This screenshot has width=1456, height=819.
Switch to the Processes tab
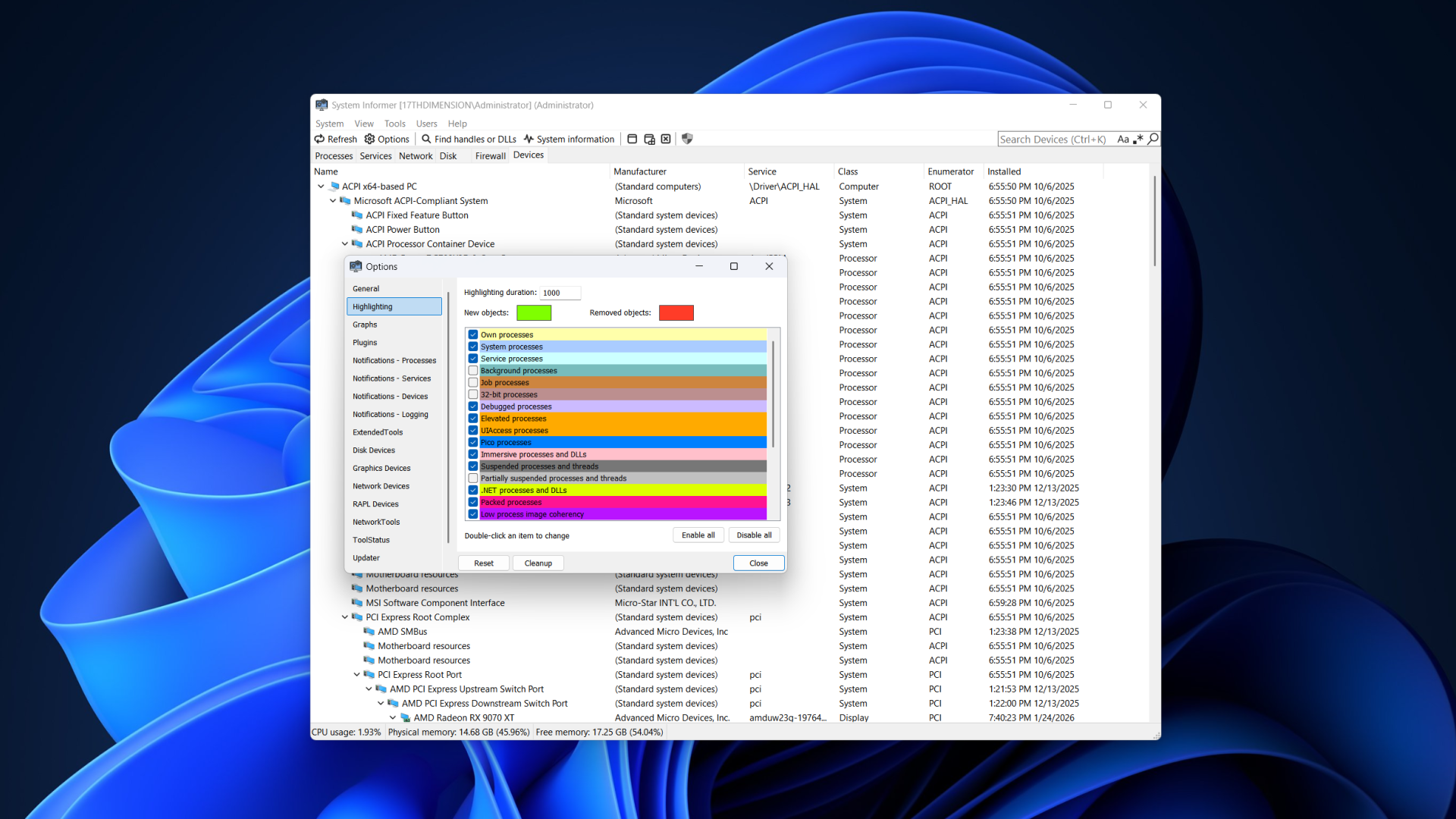[x=334, y=156]
